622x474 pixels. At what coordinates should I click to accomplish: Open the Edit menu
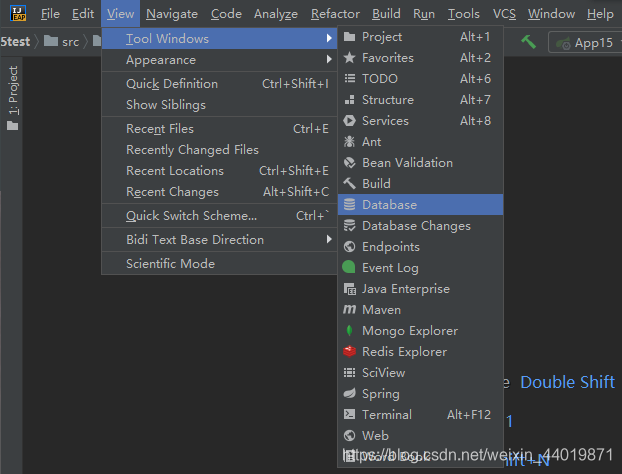[83, 14]
